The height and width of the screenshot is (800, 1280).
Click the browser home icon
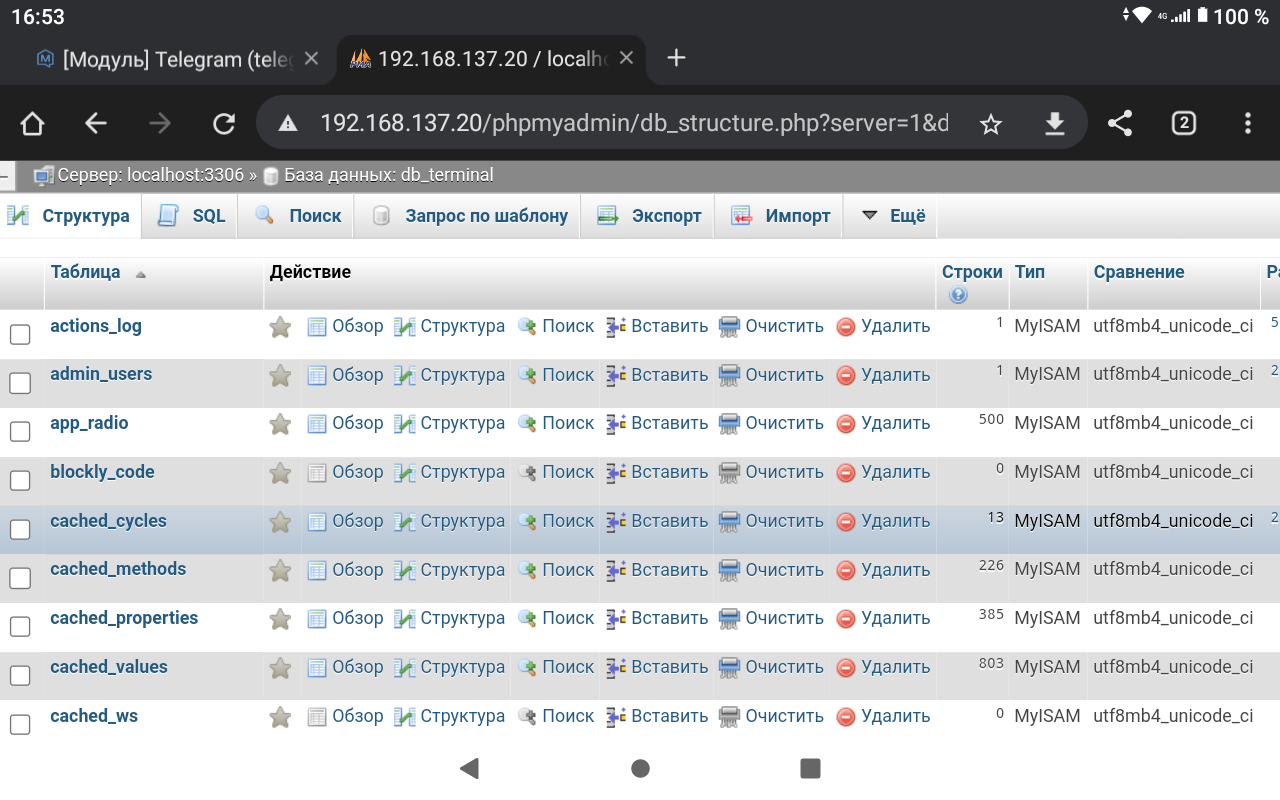[31, 122]
